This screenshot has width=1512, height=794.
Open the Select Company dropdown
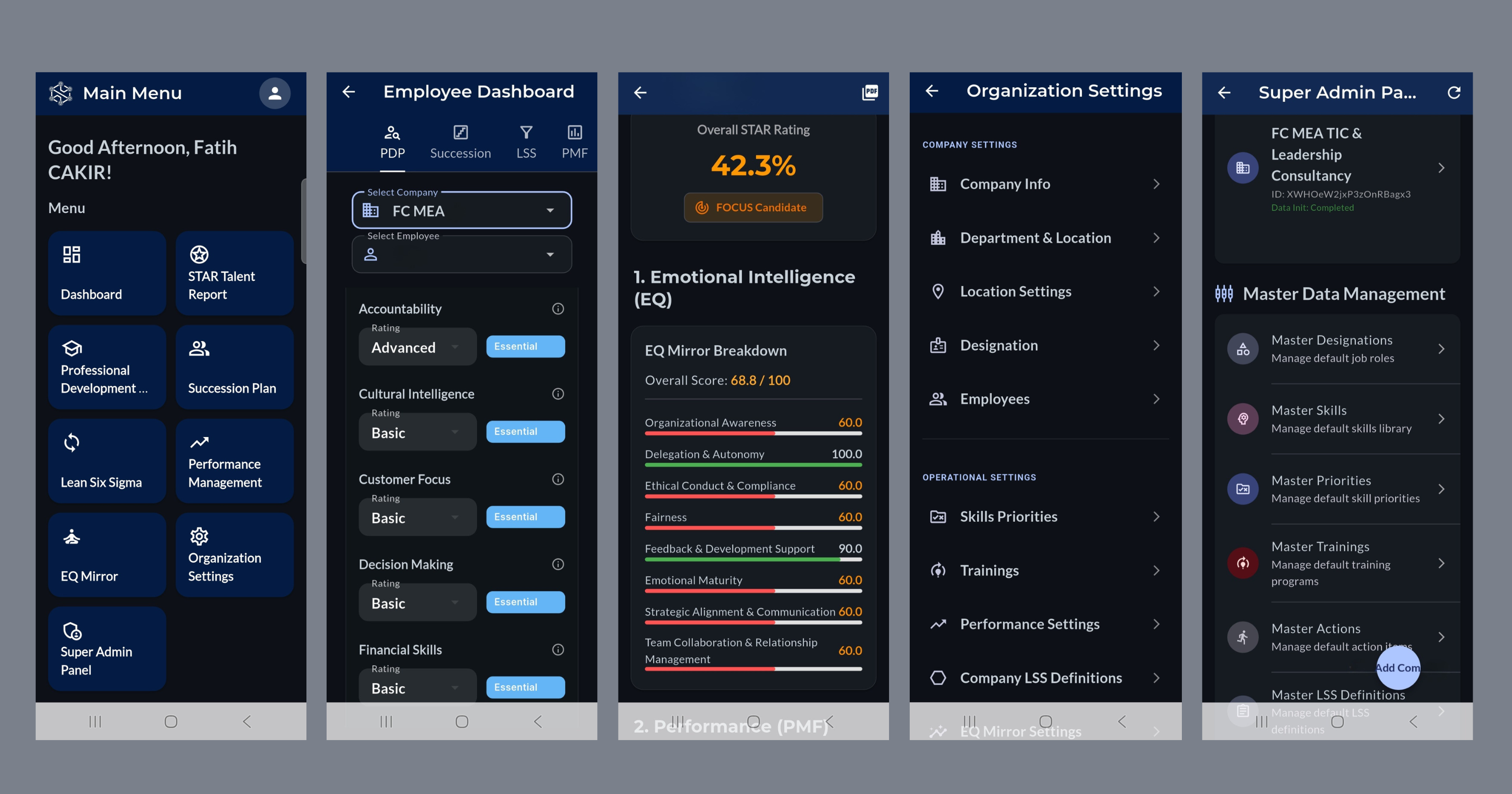pos(461,211)
